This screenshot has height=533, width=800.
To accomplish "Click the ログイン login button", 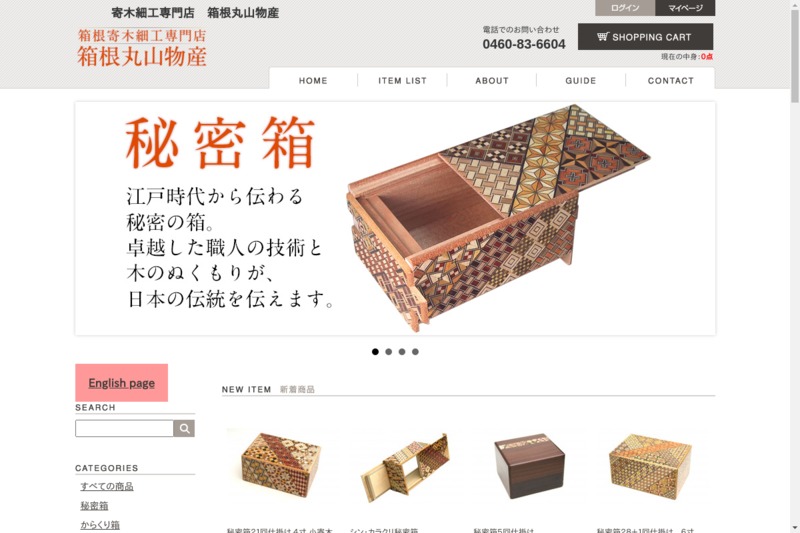I will pos(625,8).
